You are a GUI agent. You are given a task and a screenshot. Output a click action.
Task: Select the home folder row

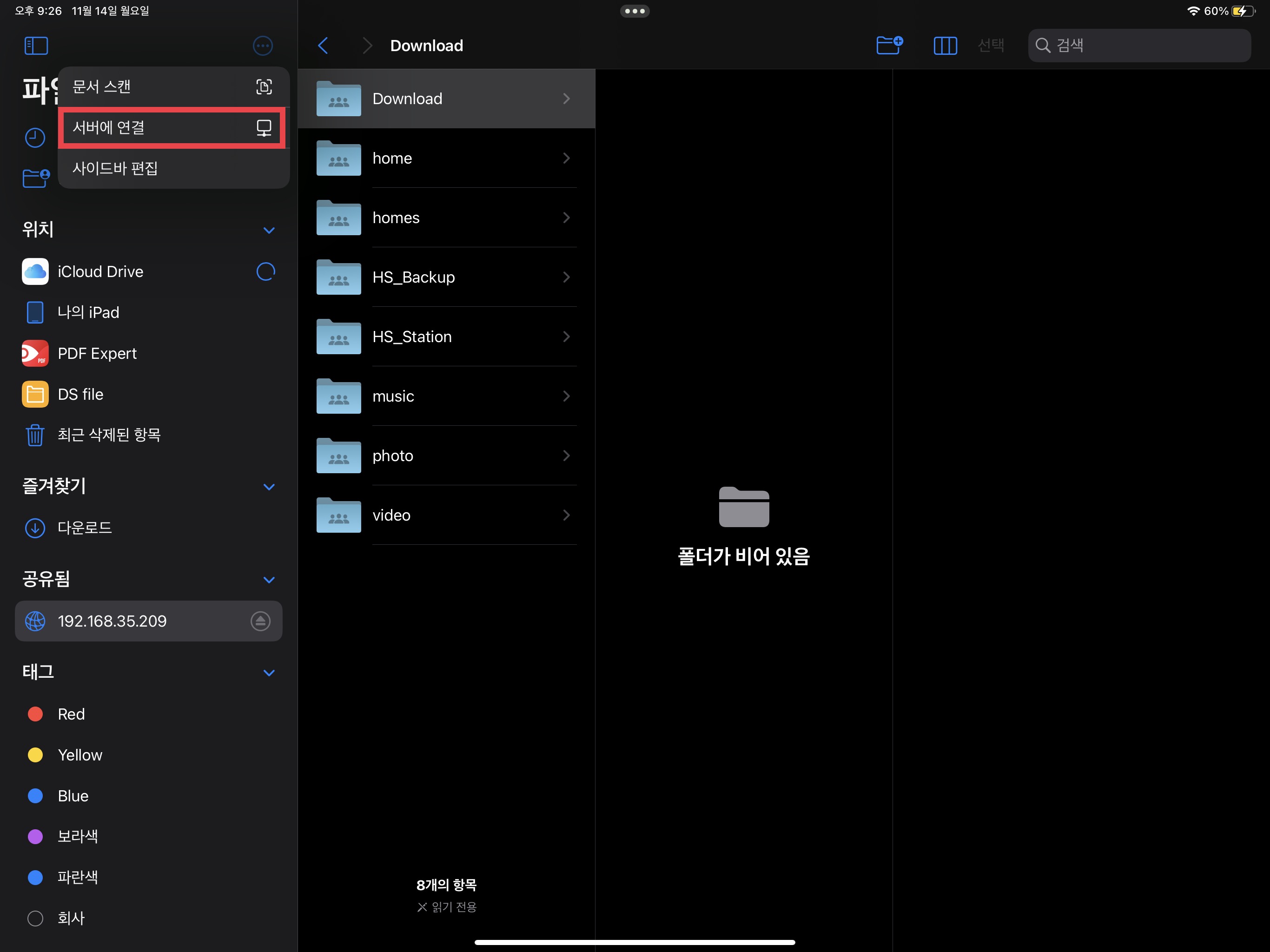(446, 158)
